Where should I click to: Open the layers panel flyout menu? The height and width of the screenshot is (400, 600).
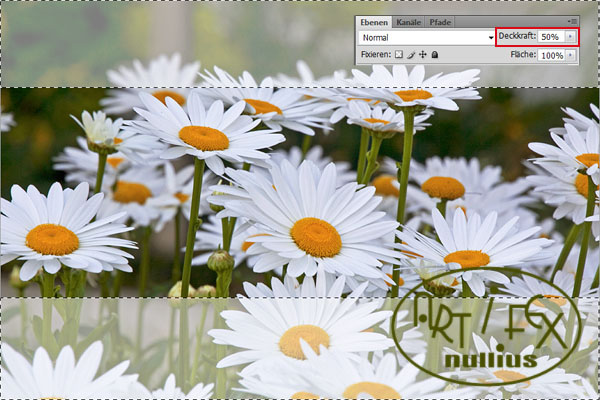pyautogui.click(x=573, y=21)
